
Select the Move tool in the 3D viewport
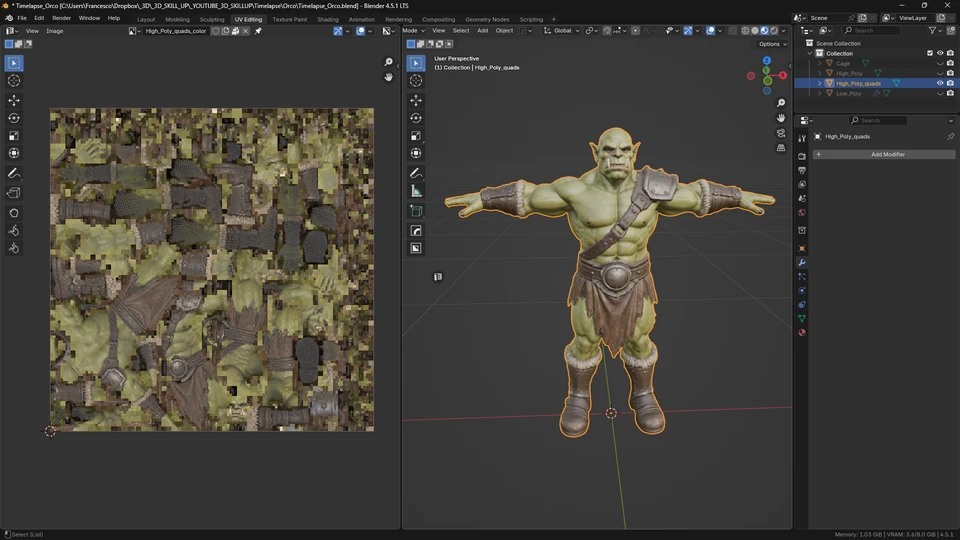pos(416,100)
